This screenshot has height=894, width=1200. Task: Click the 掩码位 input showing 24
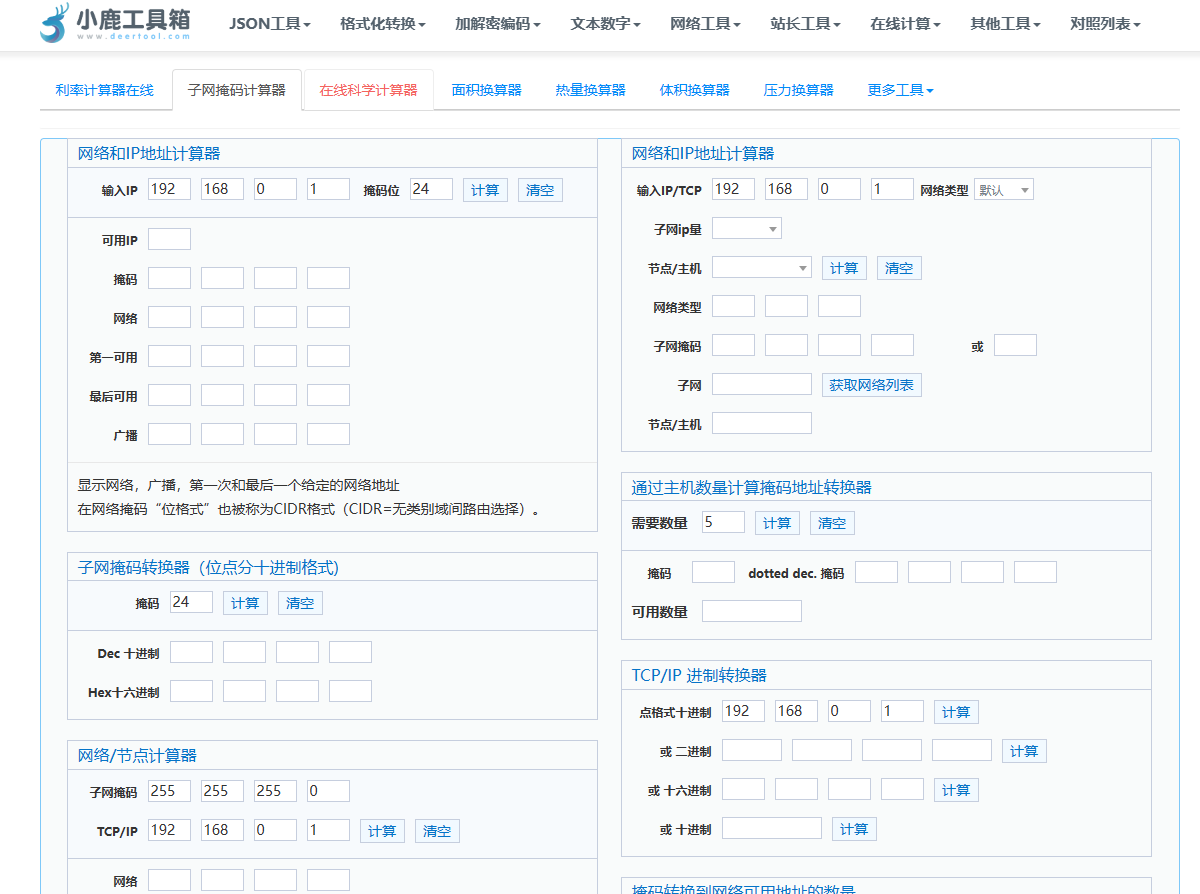431,189
